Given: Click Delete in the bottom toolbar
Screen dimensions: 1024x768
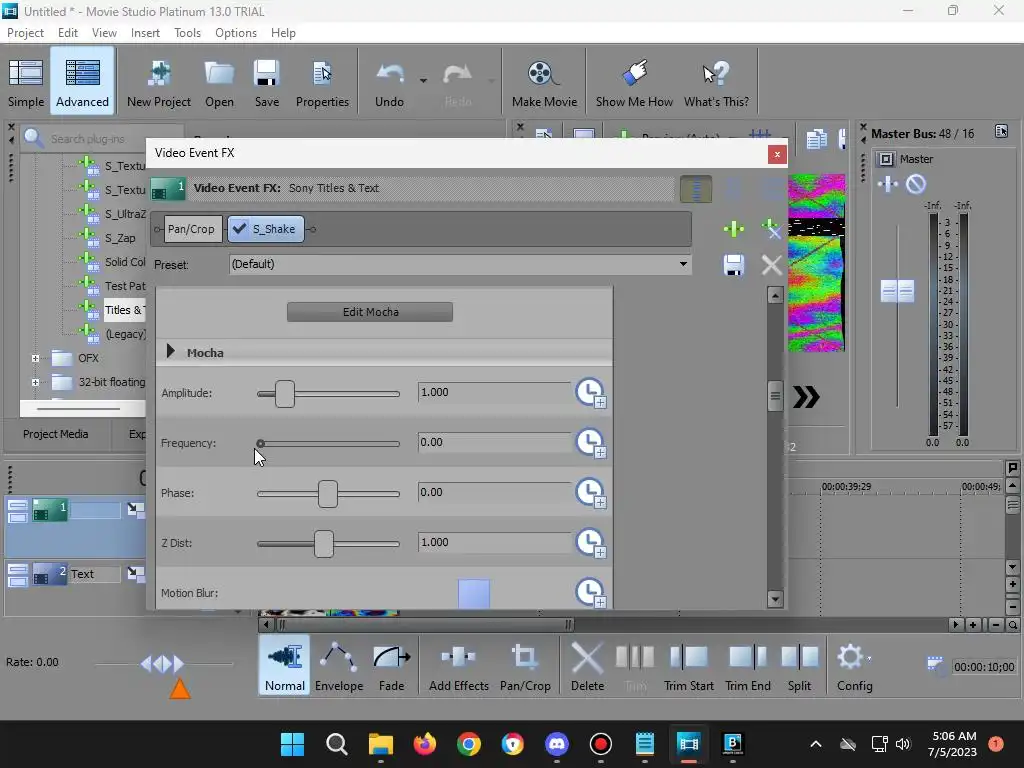Looking at the screenshot, I should coord(587,665).
